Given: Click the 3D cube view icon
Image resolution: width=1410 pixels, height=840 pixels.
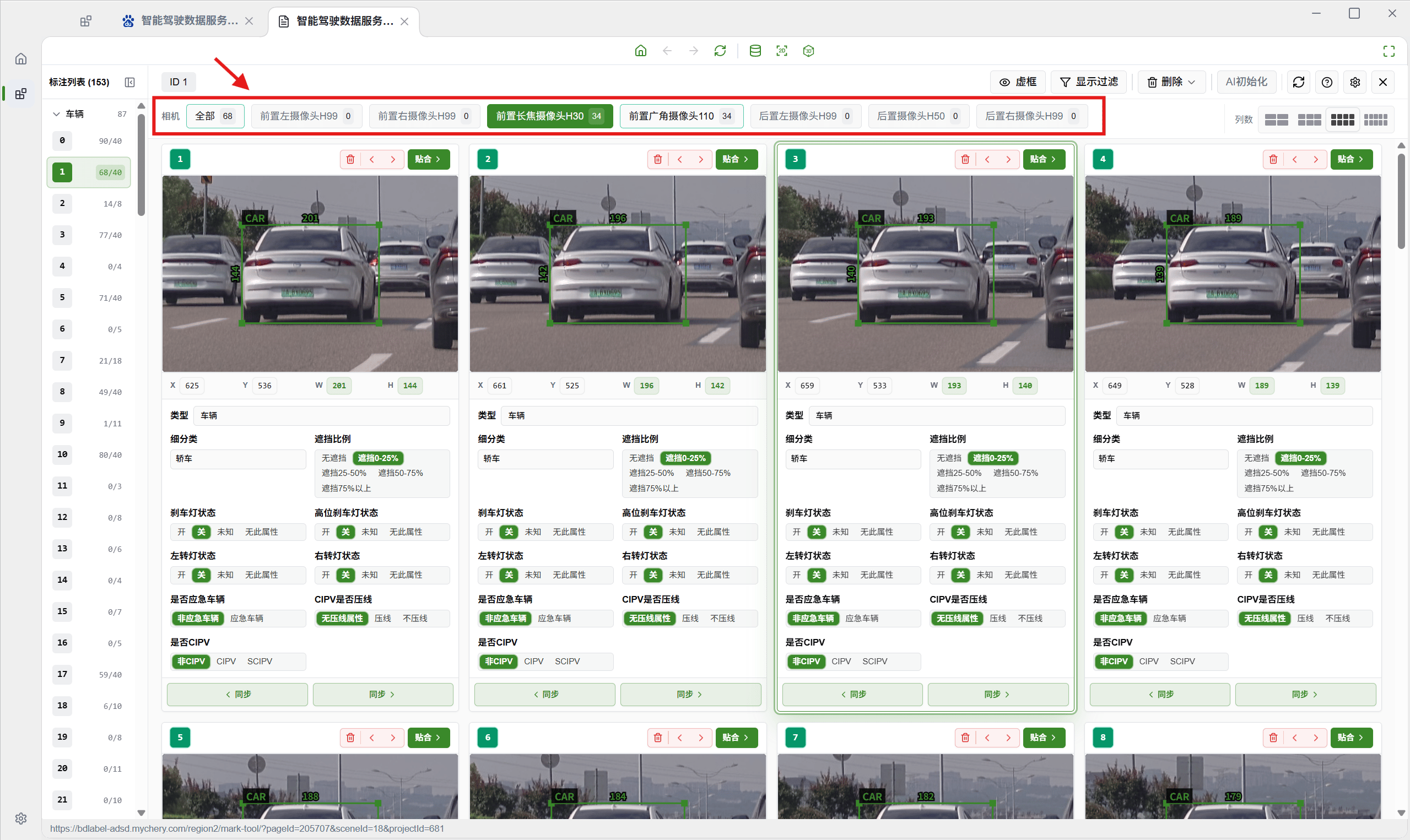Looking at the screenshot, I should [x=808, y=51].
